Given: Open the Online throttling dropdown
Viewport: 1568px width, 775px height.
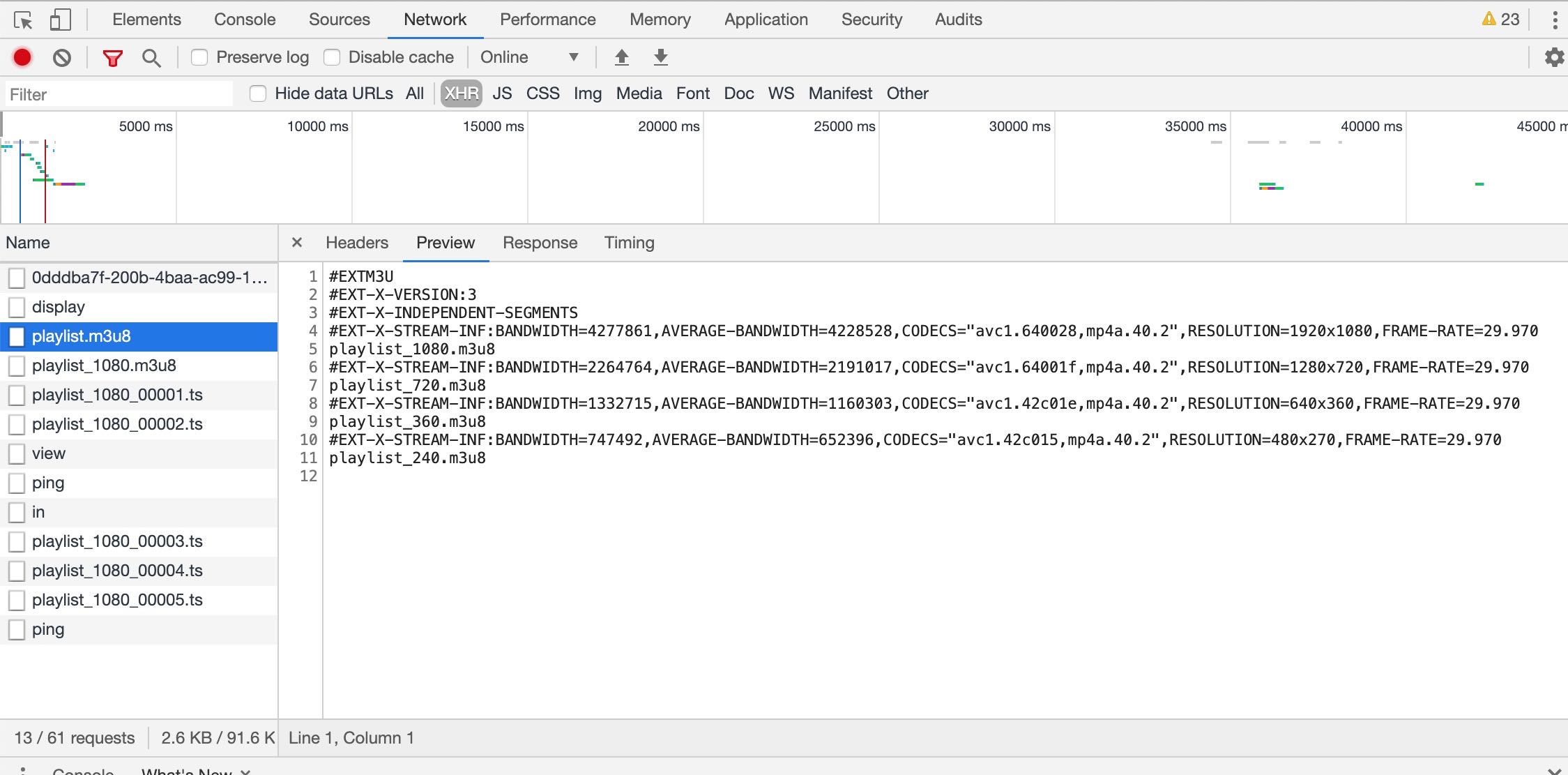Looking at the screenshot, I should 530,57.
